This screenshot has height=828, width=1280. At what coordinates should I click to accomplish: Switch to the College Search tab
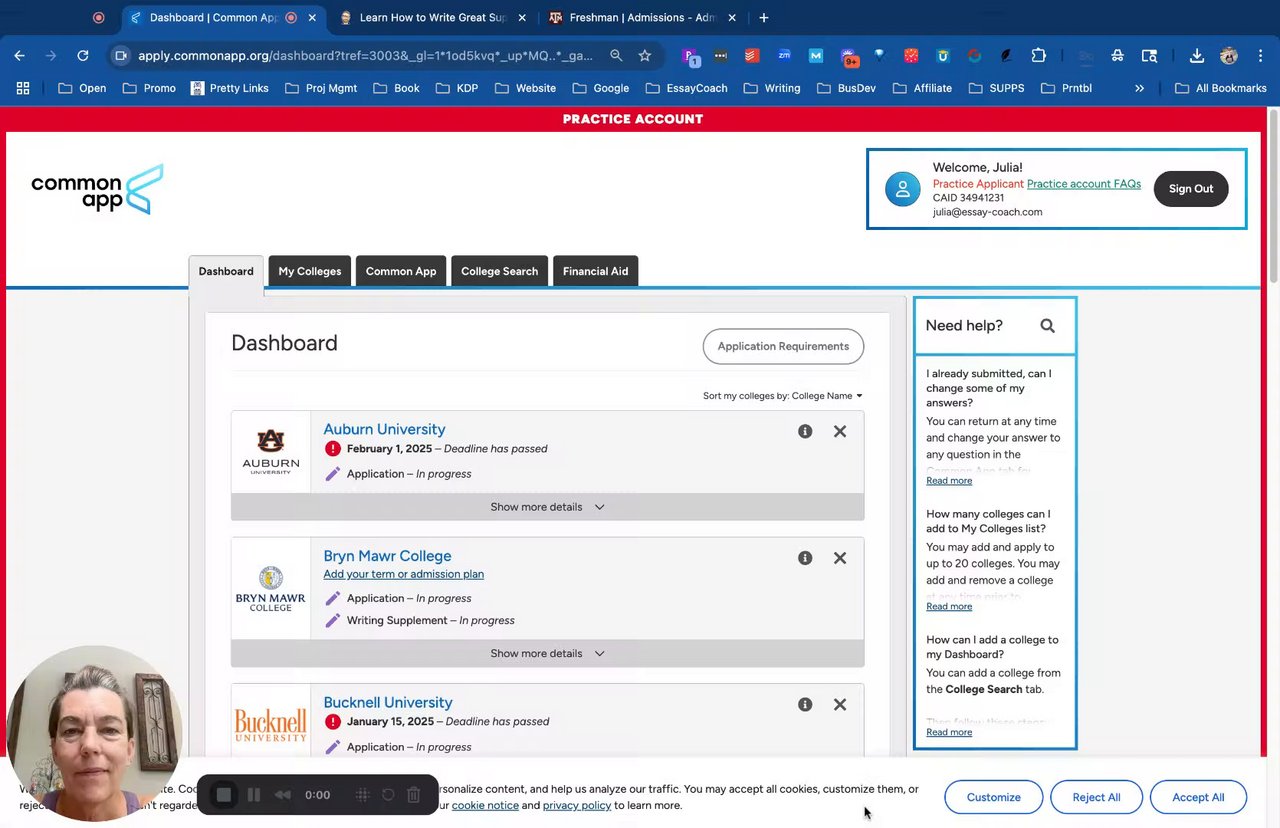pos(499,271)
